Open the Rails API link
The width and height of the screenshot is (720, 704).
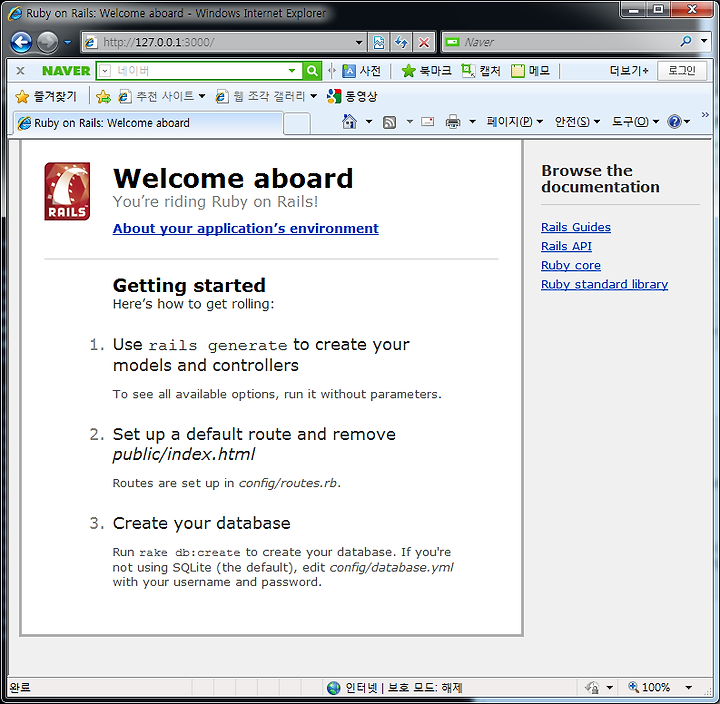click(x=566, y=247)
